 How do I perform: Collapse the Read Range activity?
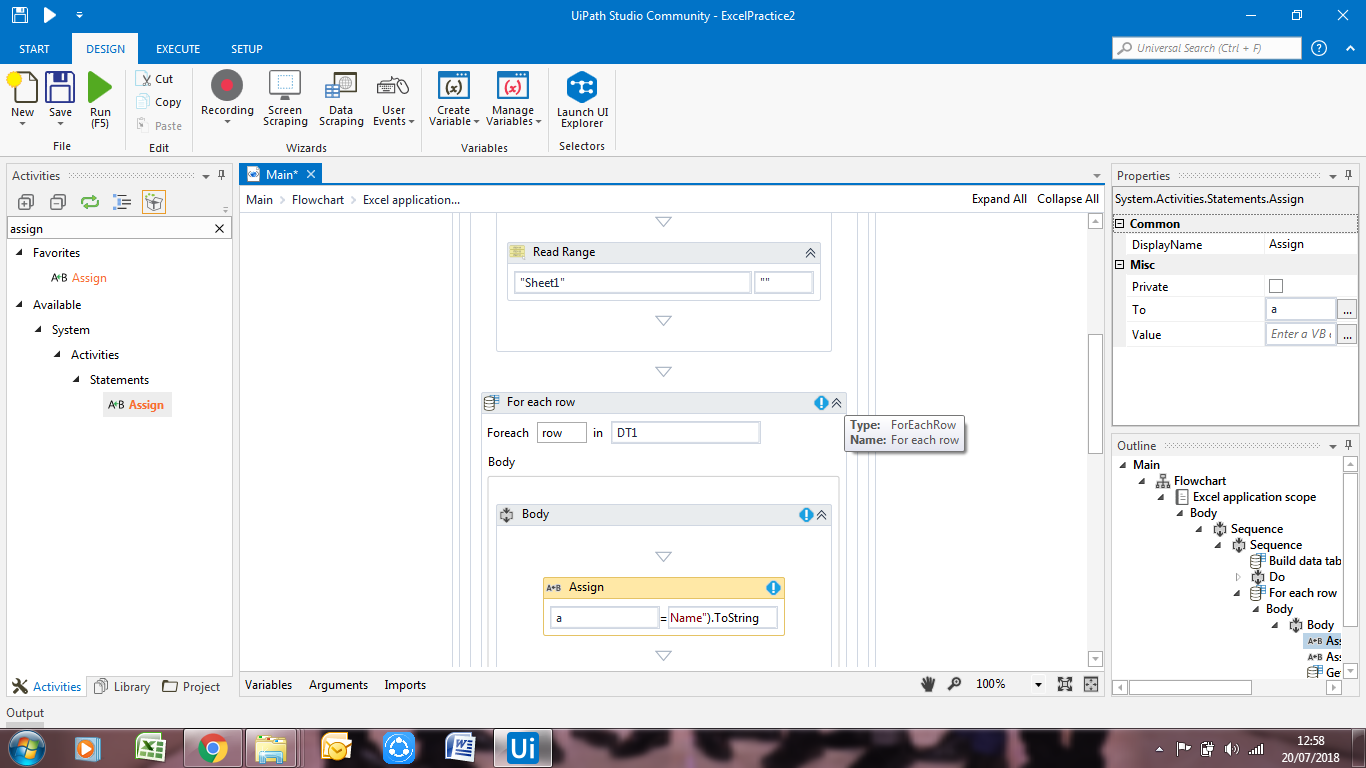pyautogui.click(x=811, y=253)
